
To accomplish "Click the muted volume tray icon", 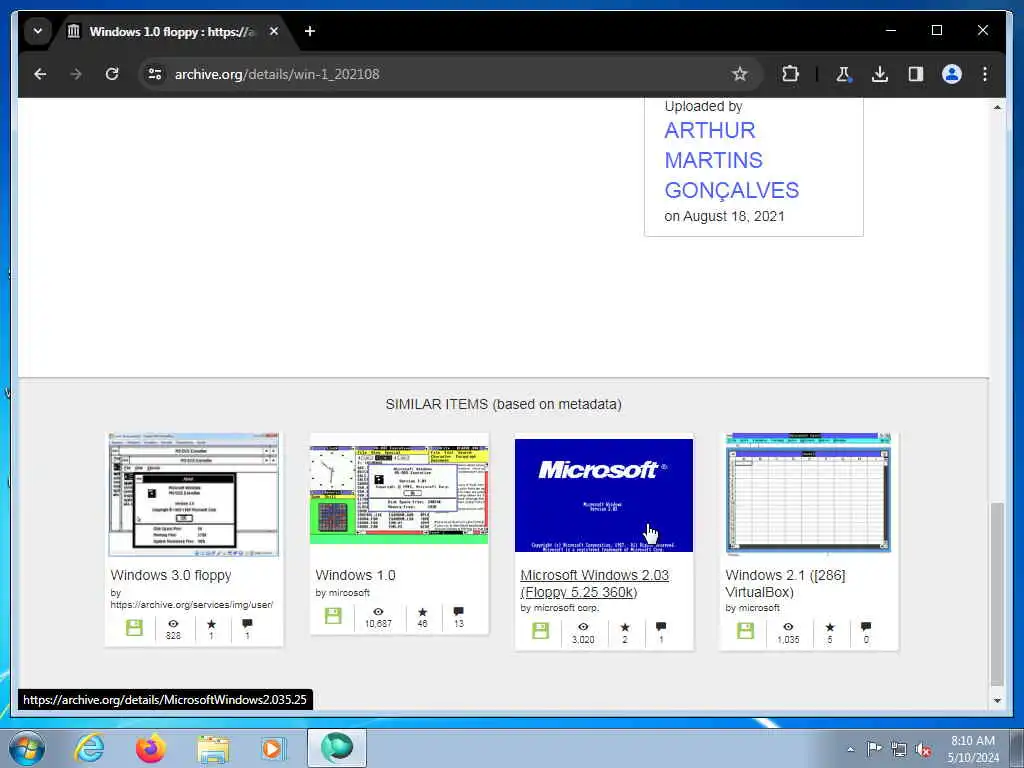I will click(923, 750).
